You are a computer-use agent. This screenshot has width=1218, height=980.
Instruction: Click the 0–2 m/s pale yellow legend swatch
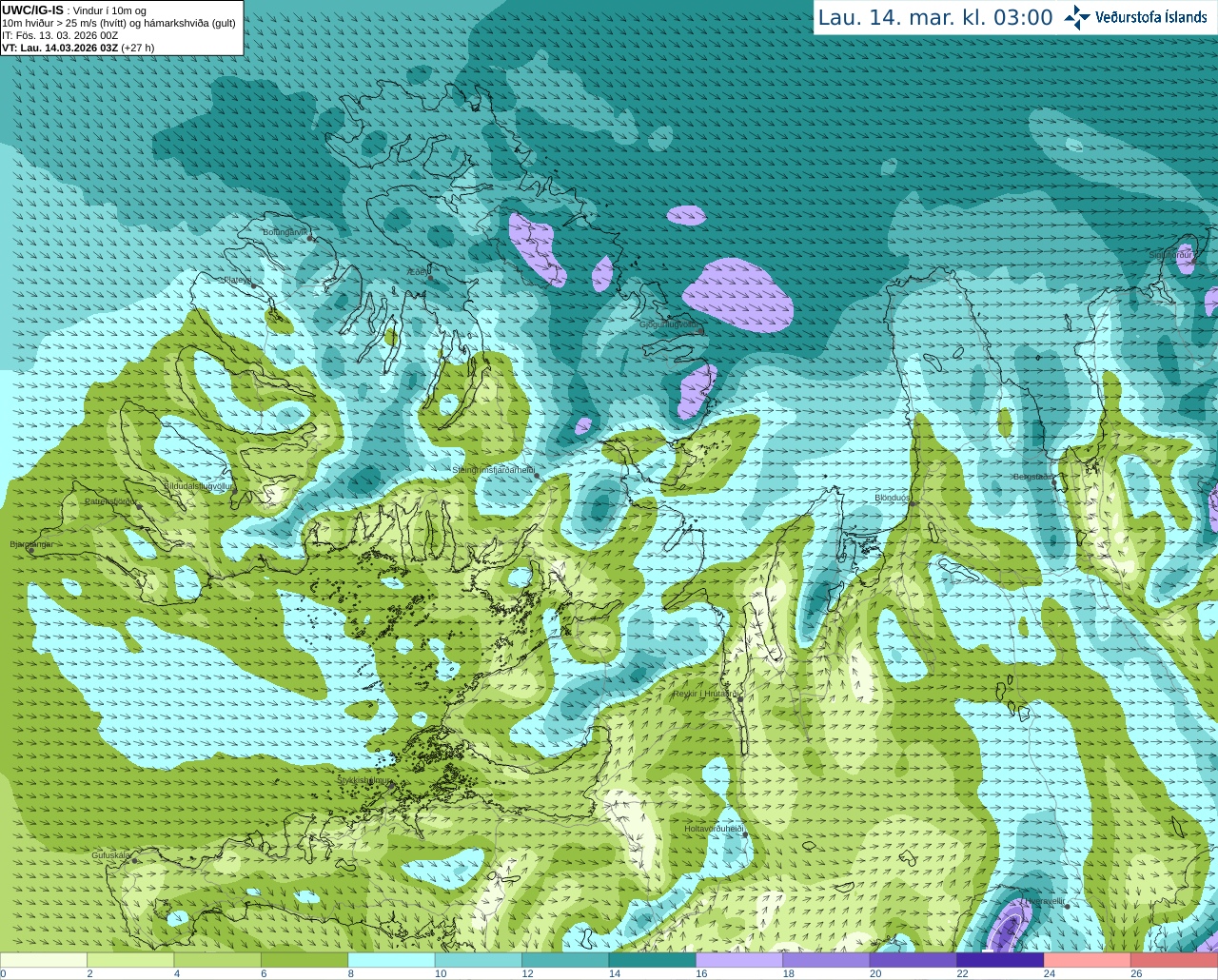click(x=44, y=960)
